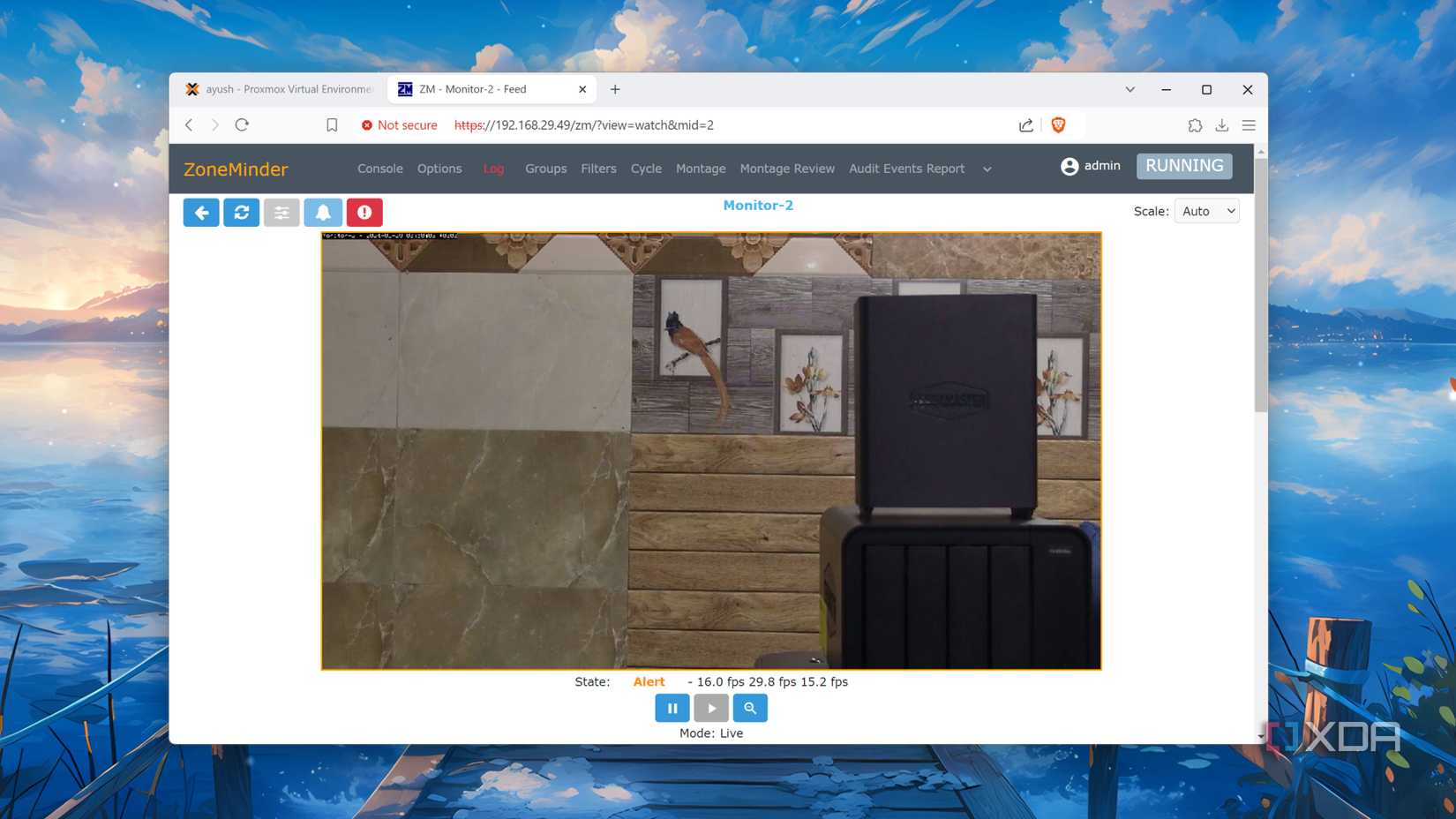Click the address bar URL field
This screenshot has width=1456, height=819.
point(582,124)
